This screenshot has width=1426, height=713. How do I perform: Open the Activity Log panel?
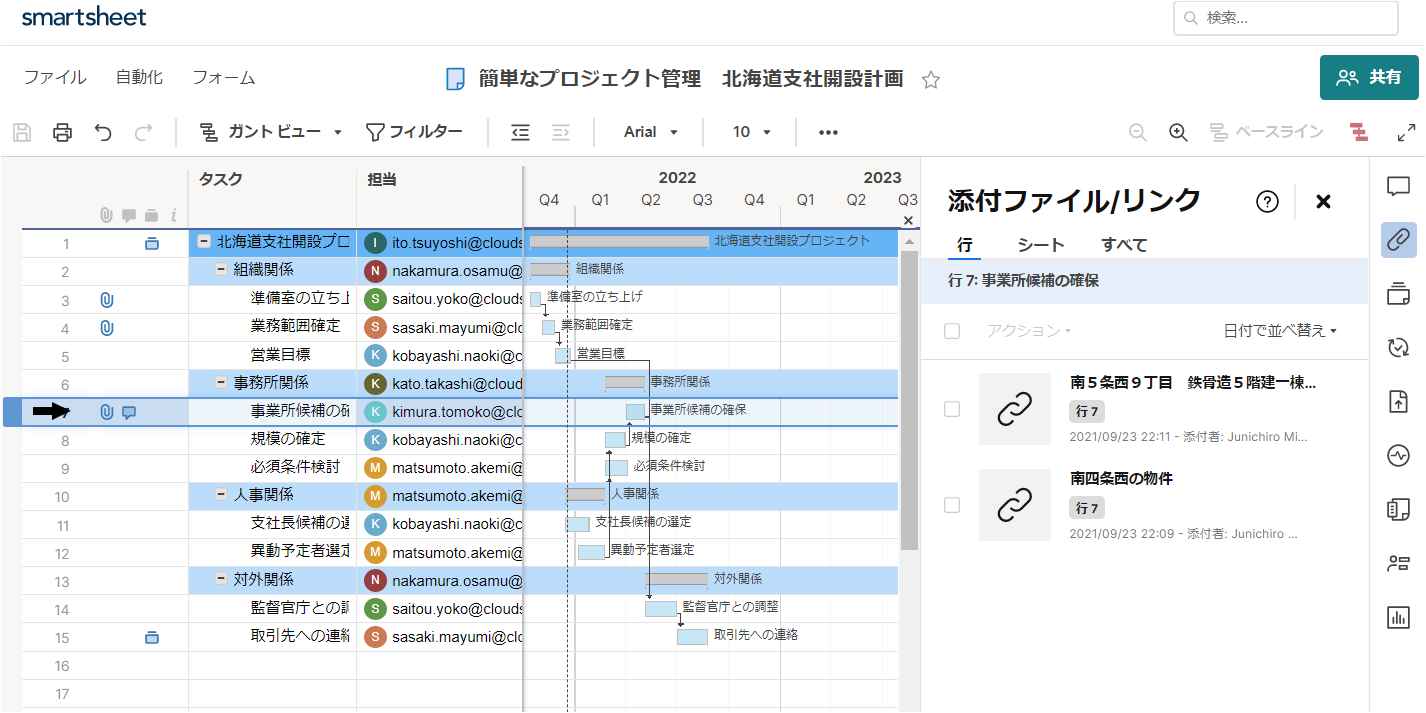click(1398, 455)
